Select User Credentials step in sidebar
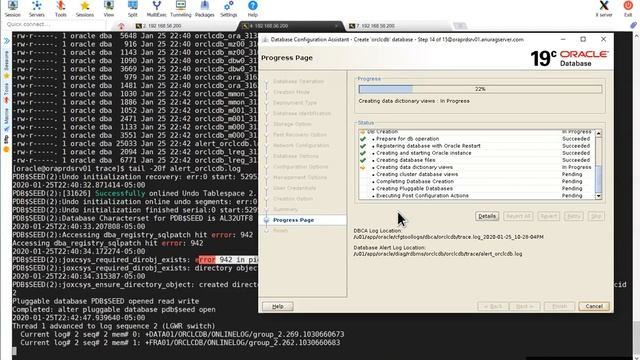This screenshot has height=360, width=640. 294,188
